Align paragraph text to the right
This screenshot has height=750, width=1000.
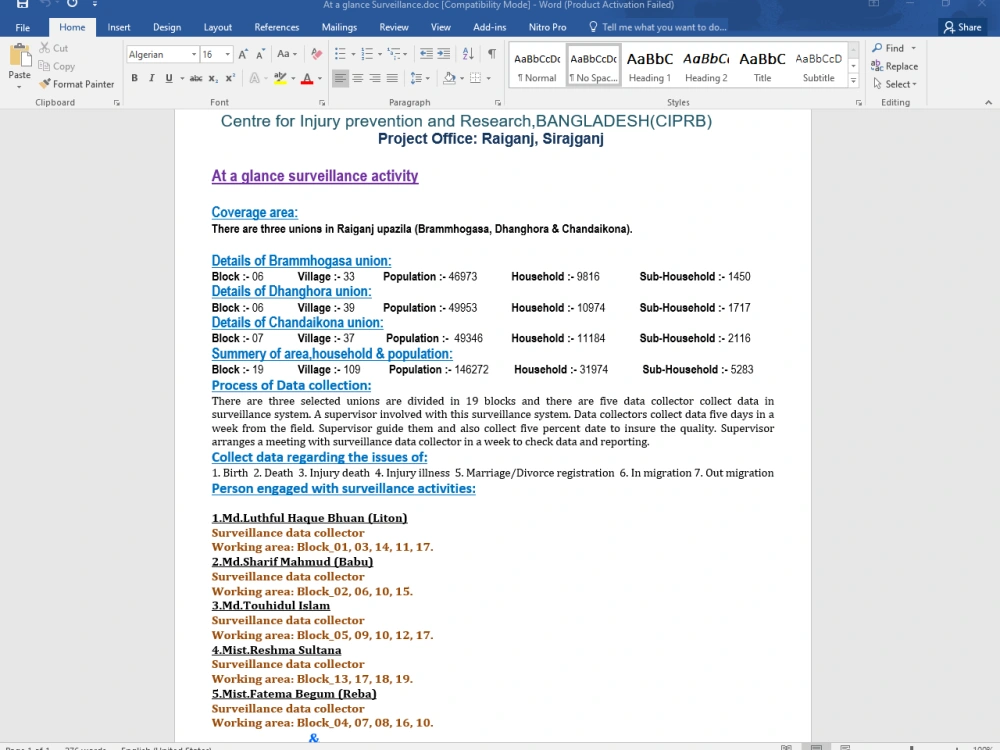pos(375,78)
